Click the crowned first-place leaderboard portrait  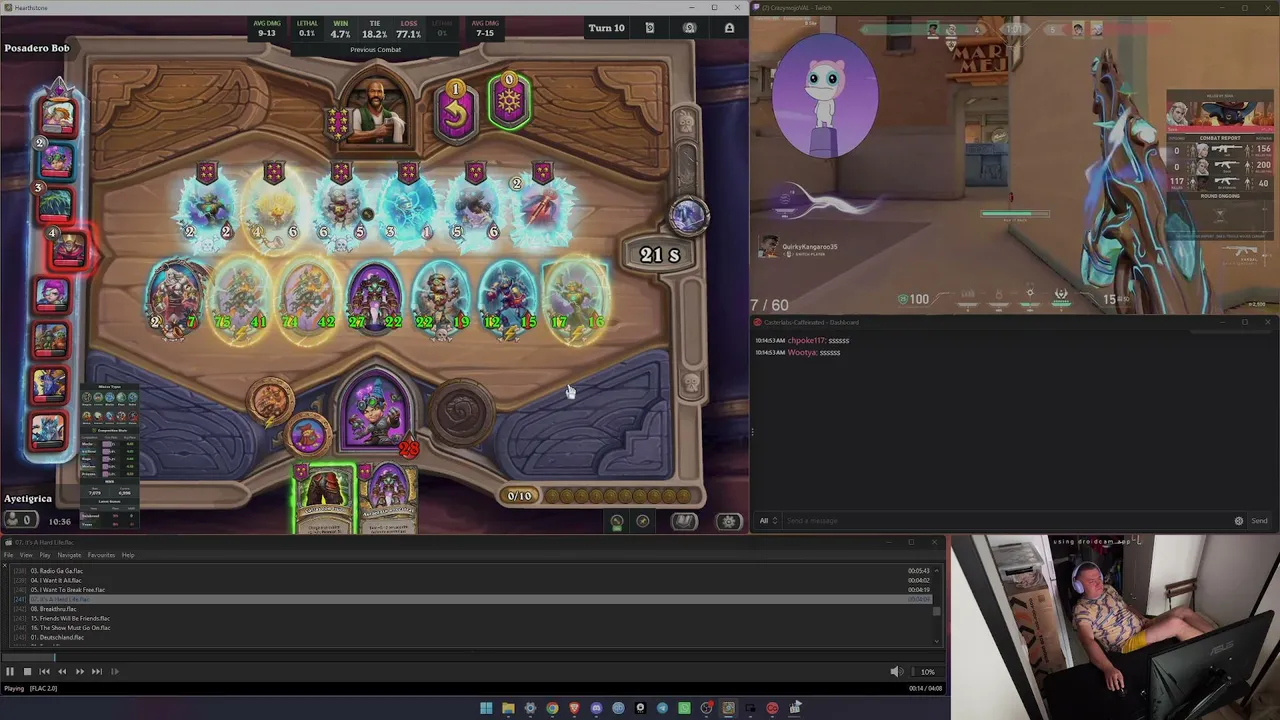tap(58, 115)
